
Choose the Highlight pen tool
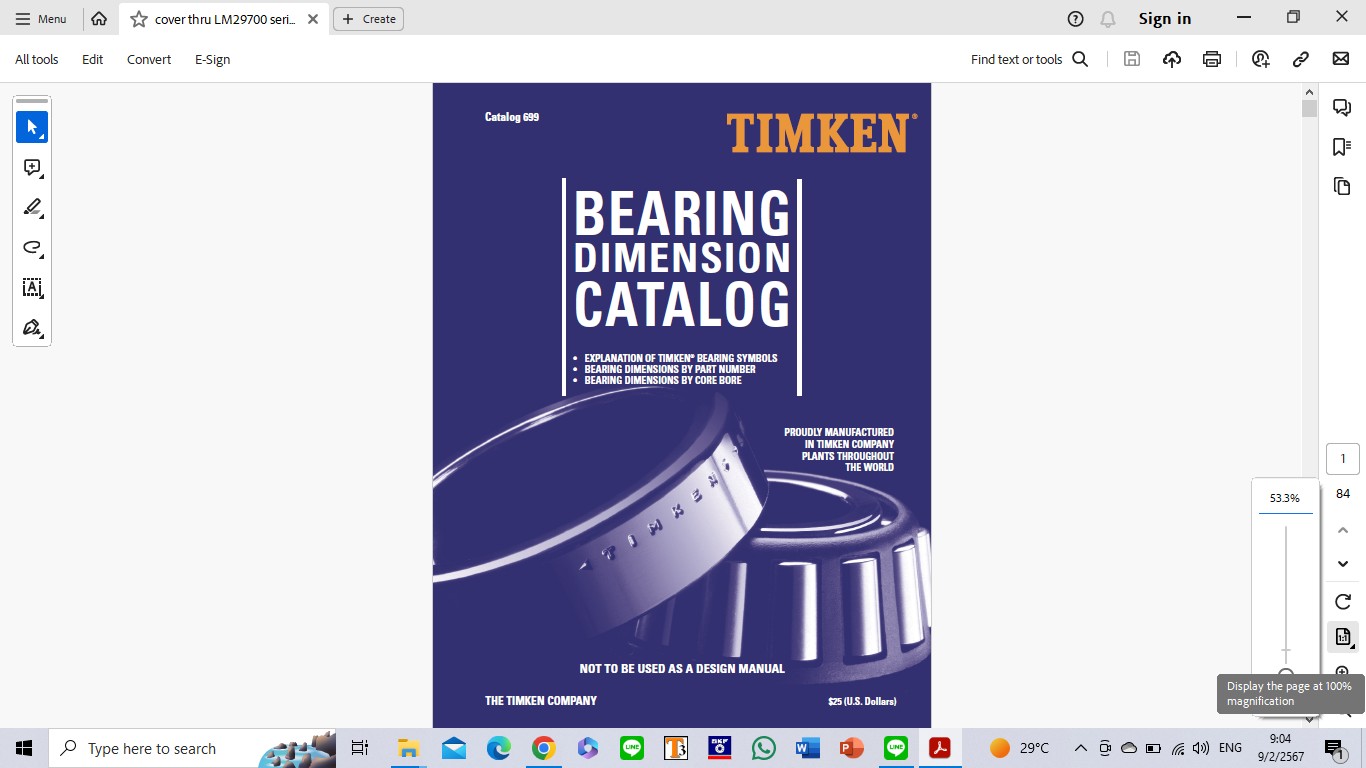tap(32, 208)
